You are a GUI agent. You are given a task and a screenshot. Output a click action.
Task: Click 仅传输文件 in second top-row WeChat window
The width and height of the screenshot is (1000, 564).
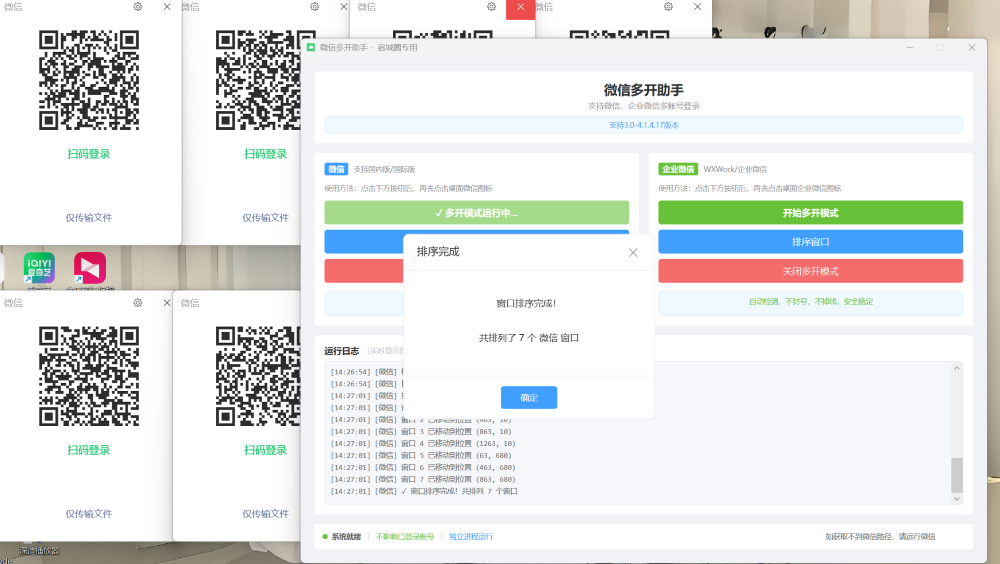point(265,218)
